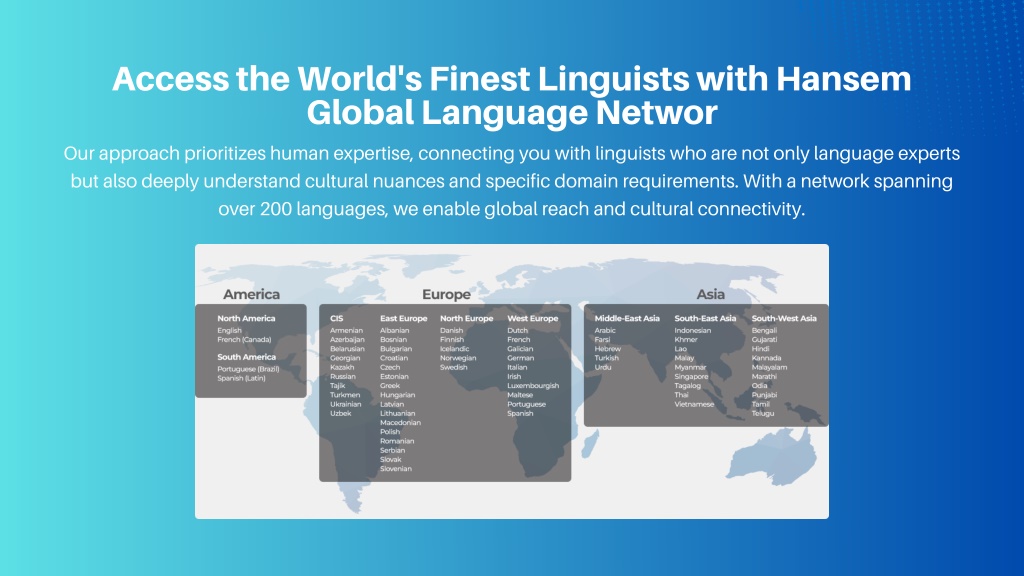Select the 'North America' subheading
The height and width of the screenshot is (576, 1024).
click(x=246, y=319)
